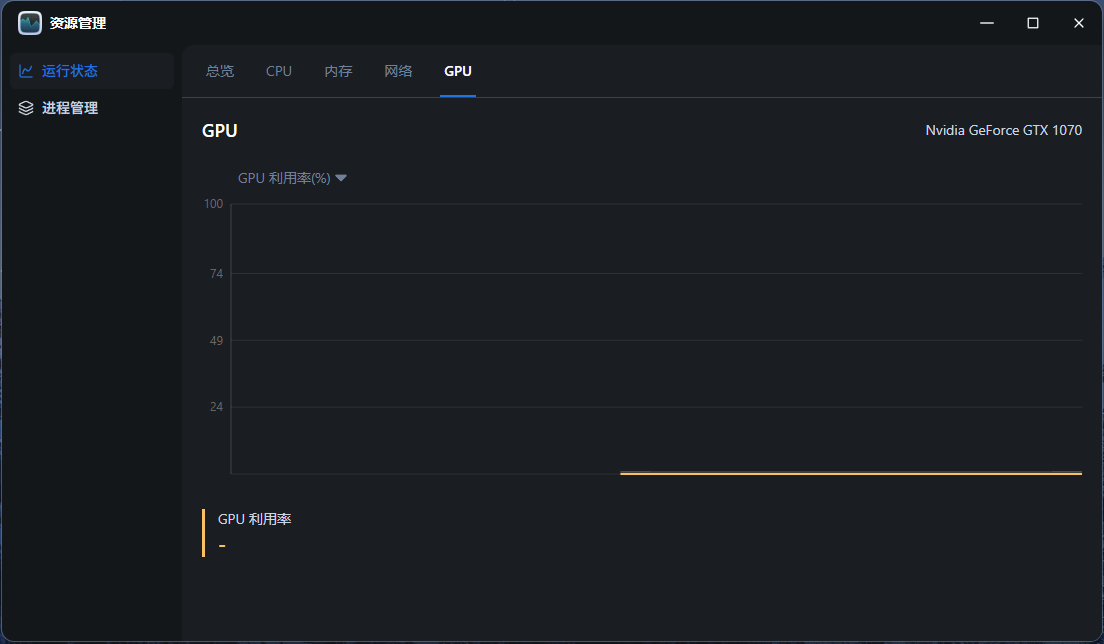Maximize the 资源管理 window

click(1033, 23)
